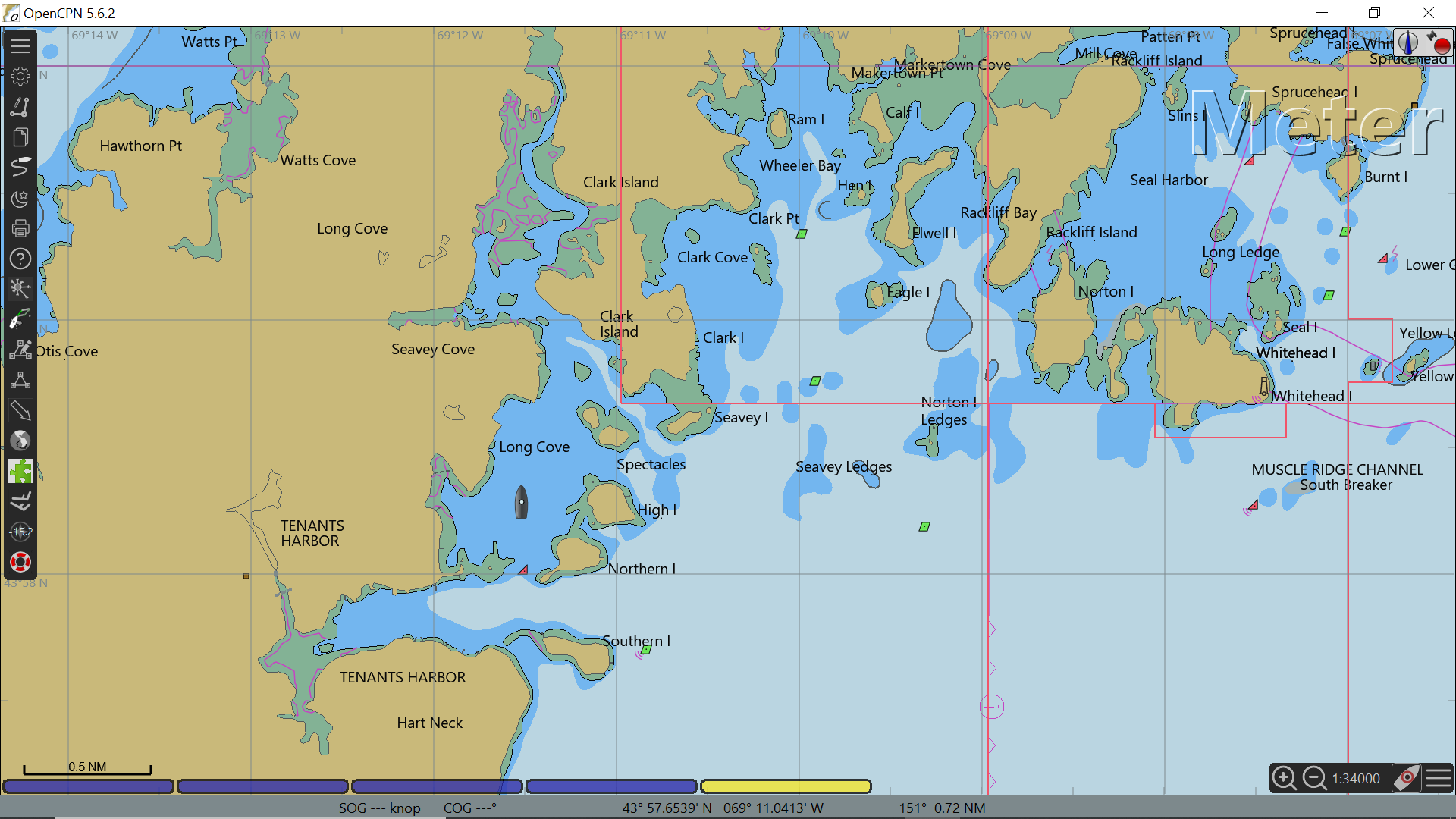The image size is (1456, 819).
Task: Zoom in with the plus magnifier
Action: click(1284, 778)
